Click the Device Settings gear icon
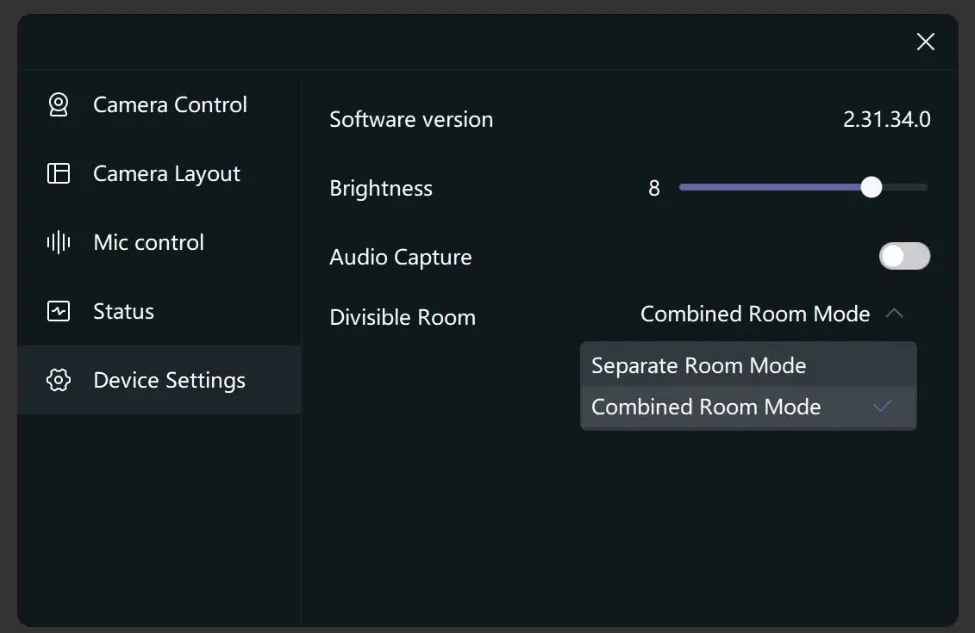The height and width of the screenshot is (633, 975). (58, 380)
